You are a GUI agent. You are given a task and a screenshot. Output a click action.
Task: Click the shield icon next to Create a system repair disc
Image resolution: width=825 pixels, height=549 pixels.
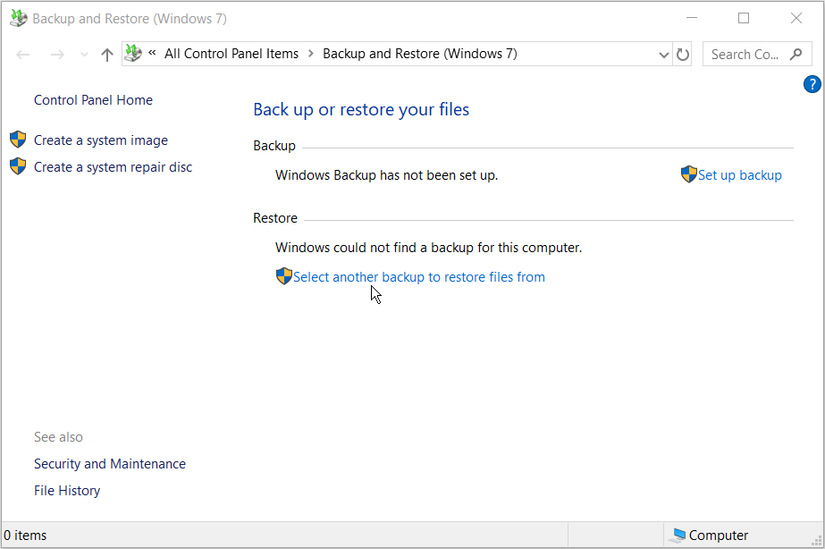18,166
